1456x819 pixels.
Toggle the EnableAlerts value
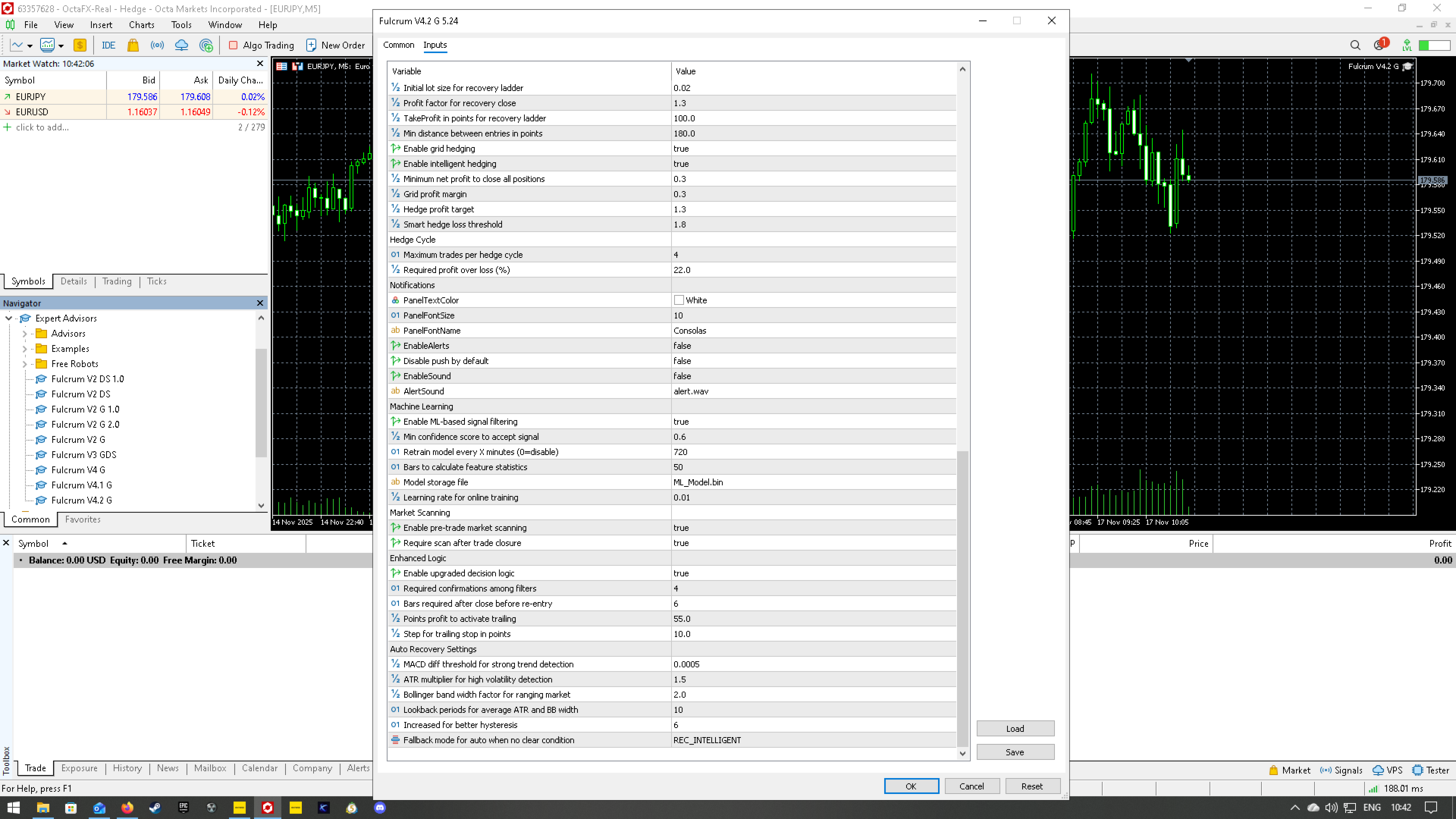(x=682, y=346)
